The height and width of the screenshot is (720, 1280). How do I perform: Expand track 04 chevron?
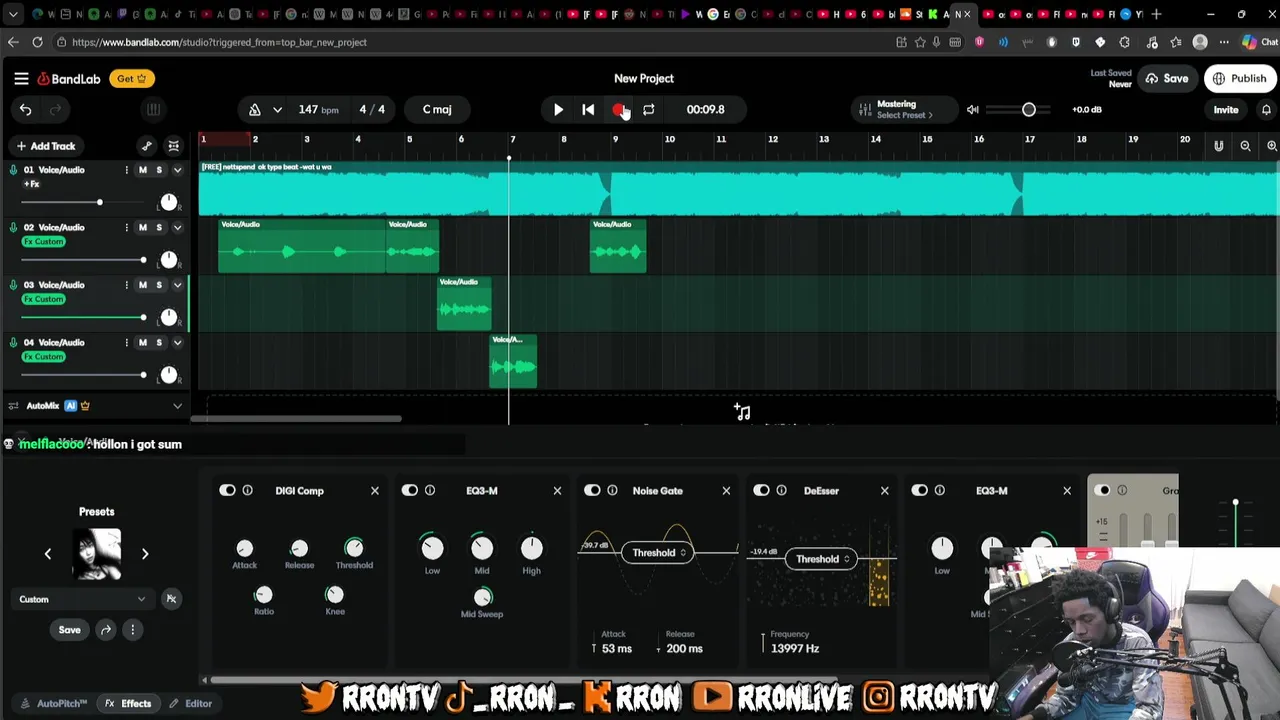coord(177,343)
